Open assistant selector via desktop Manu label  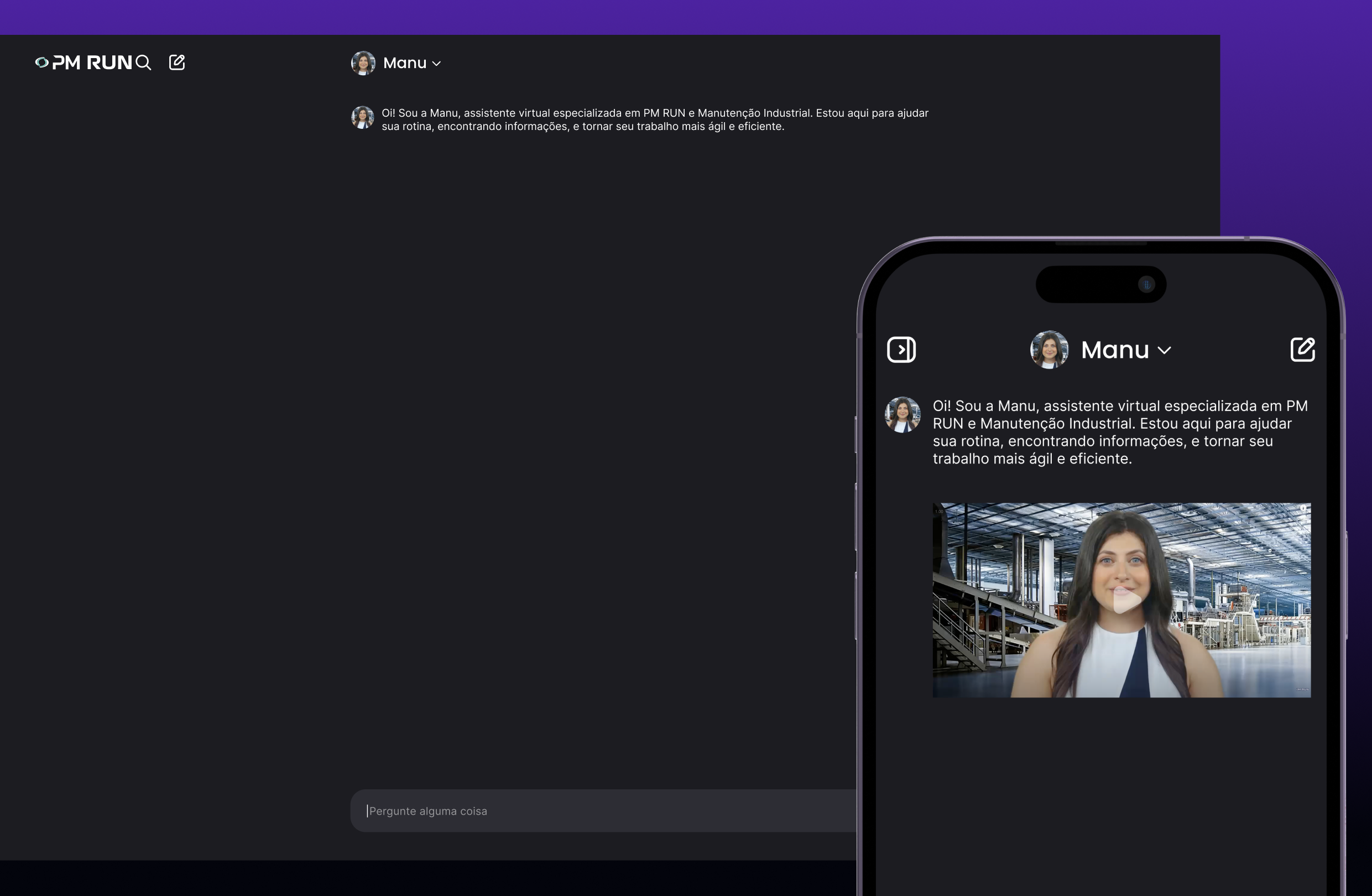tap(405, 63)
